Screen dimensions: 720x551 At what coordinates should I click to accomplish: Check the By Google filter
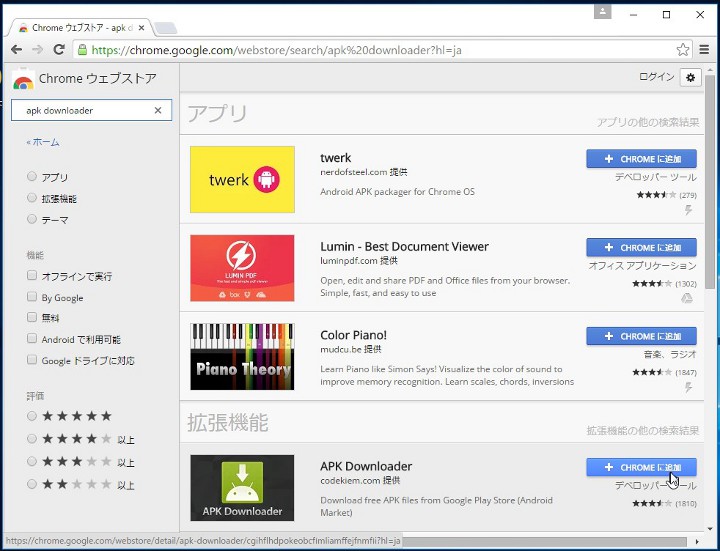(32, 297)
